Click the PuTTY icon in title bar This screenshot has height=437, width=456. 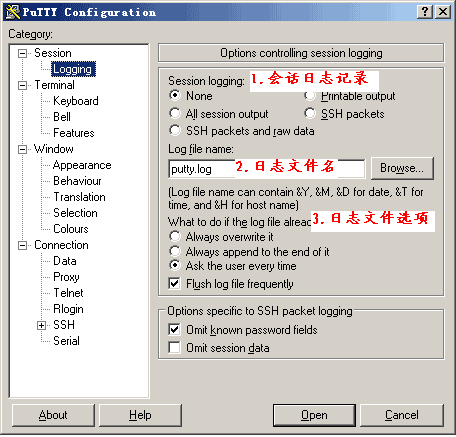click(13, 12)
